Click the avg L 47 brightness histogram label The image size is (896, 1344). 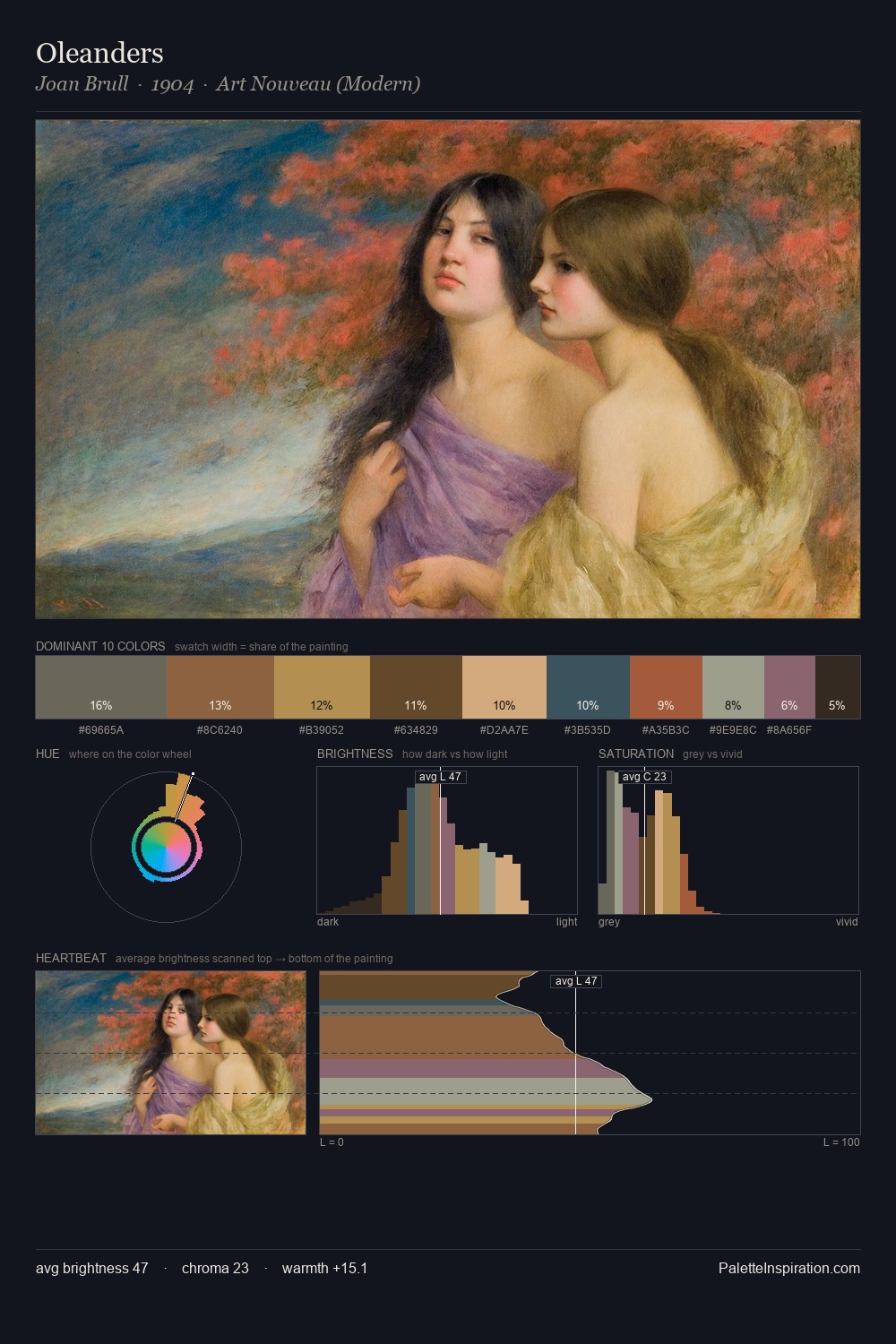coord(440,777)
